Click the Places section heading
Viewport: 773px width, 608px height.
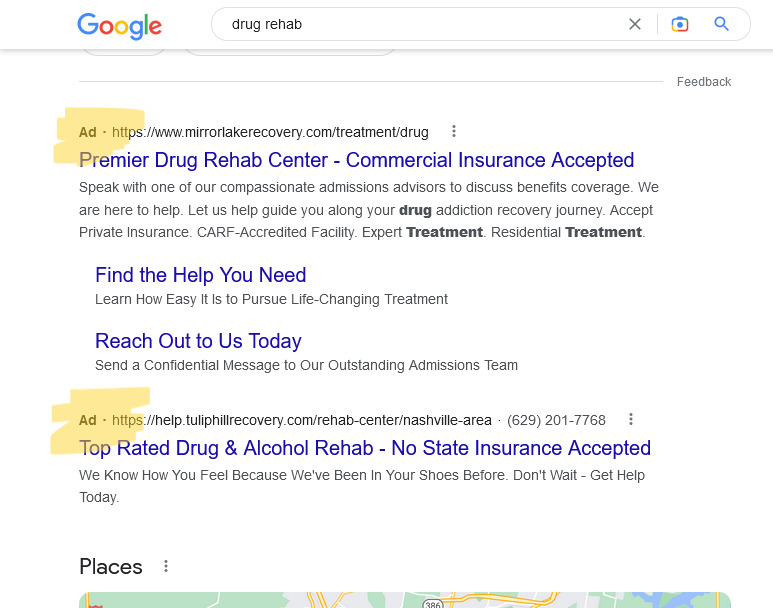(x=111, y=567)
